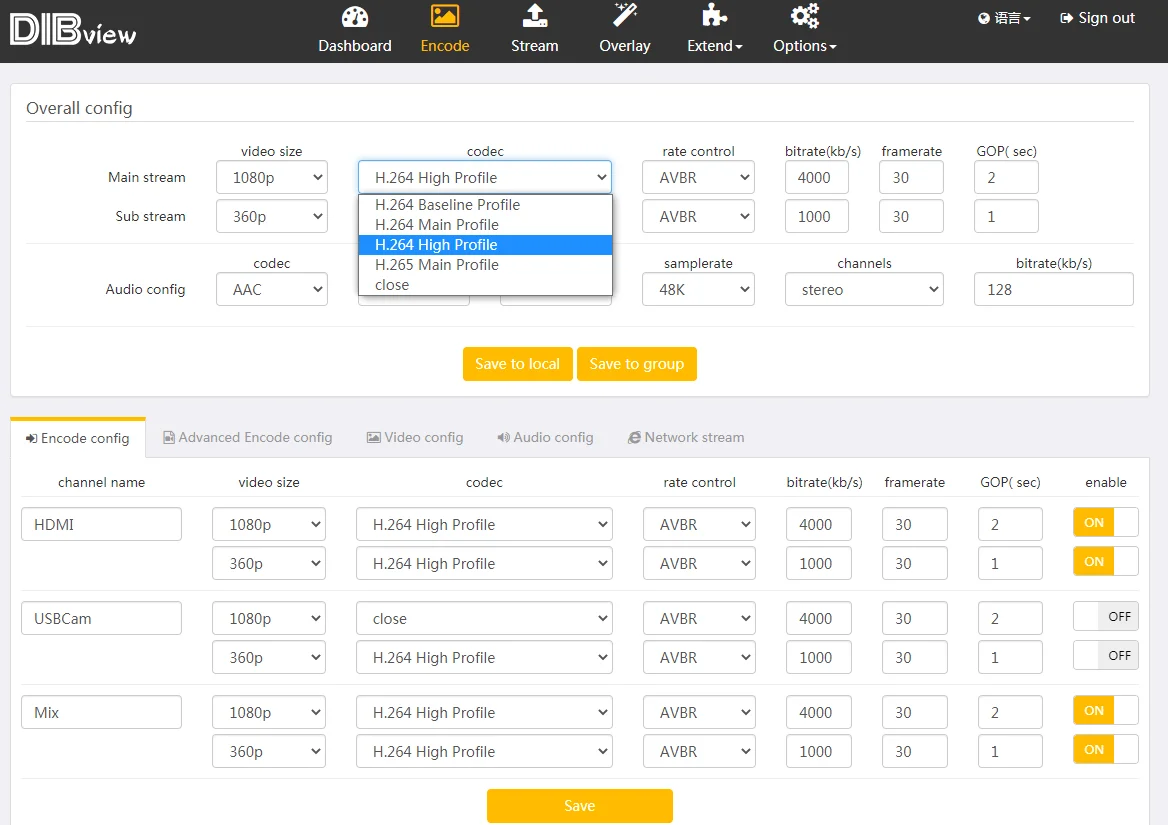This screenshot has height=825, width=1168.
Task: Open Main stream rate control dropdown
Action: [x=698, y=177]
